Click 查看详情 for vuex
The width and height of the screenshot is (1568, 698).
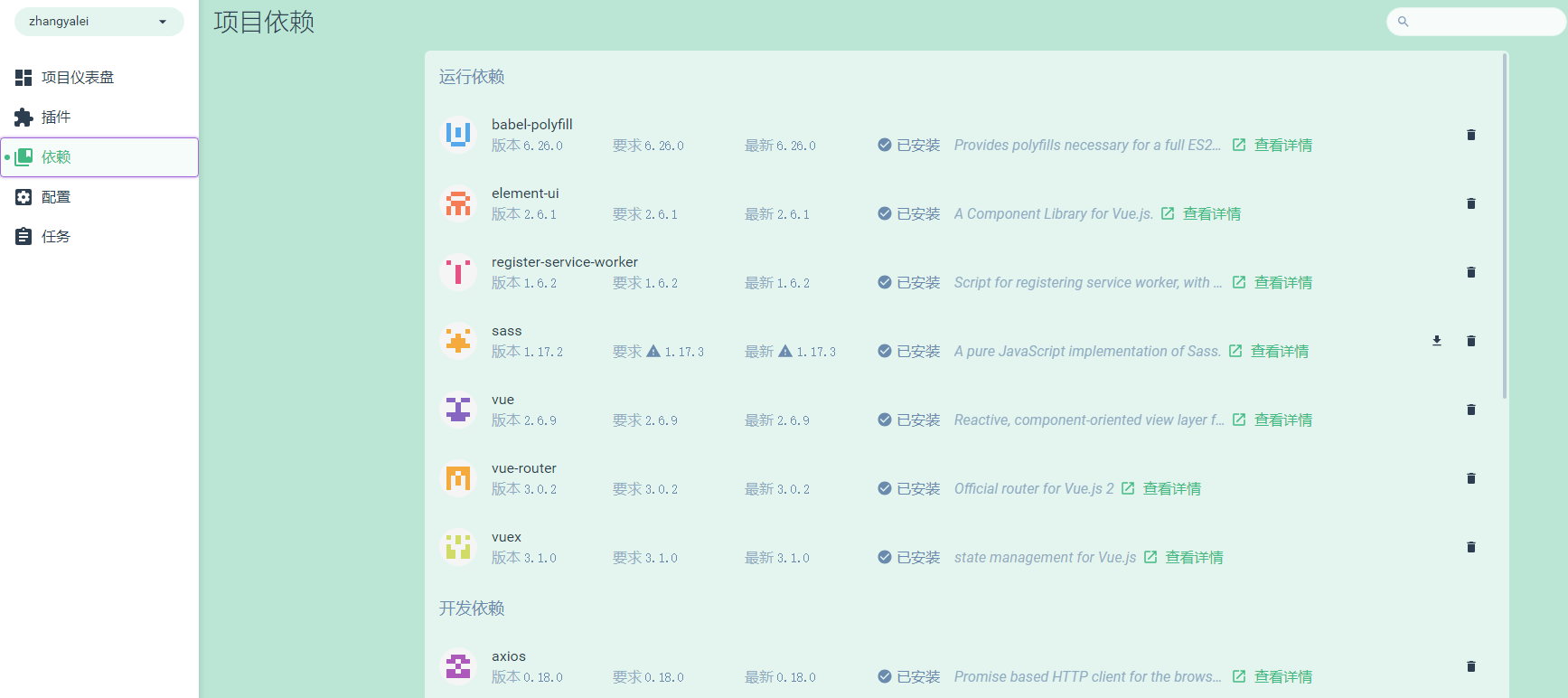tap(1193, 558)
